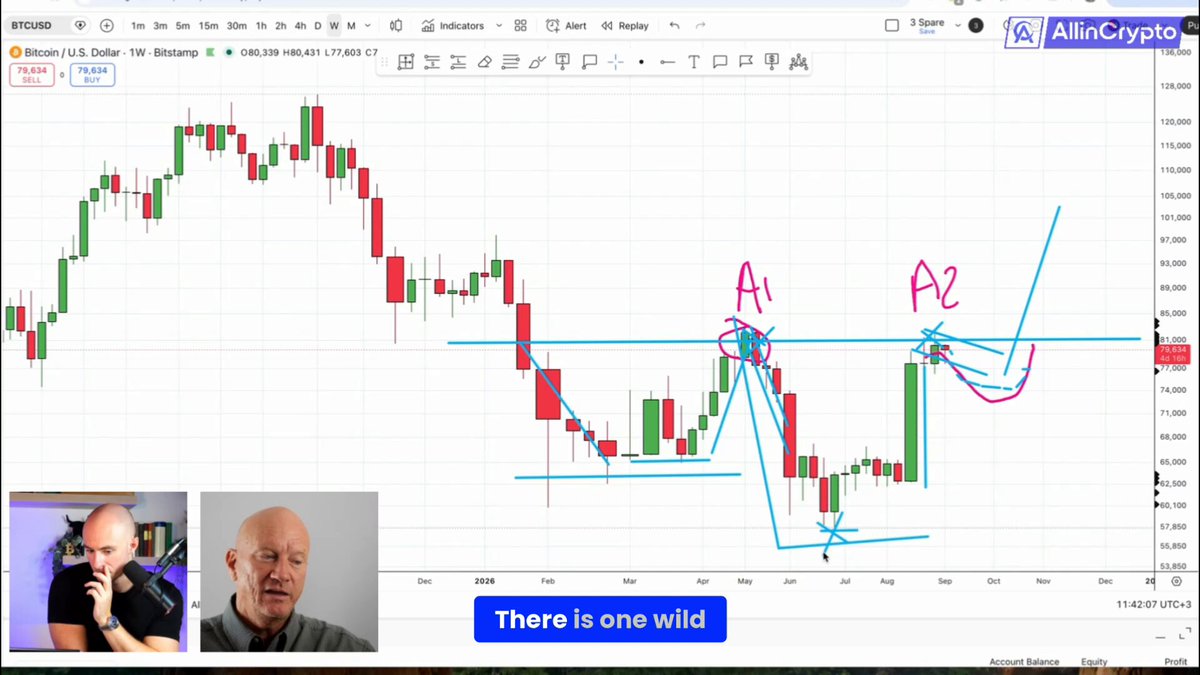Click the Equity label in bottom bar
Viewport: 1200px width, 675px height.
pyautogui.click(x=1094, y=662)
